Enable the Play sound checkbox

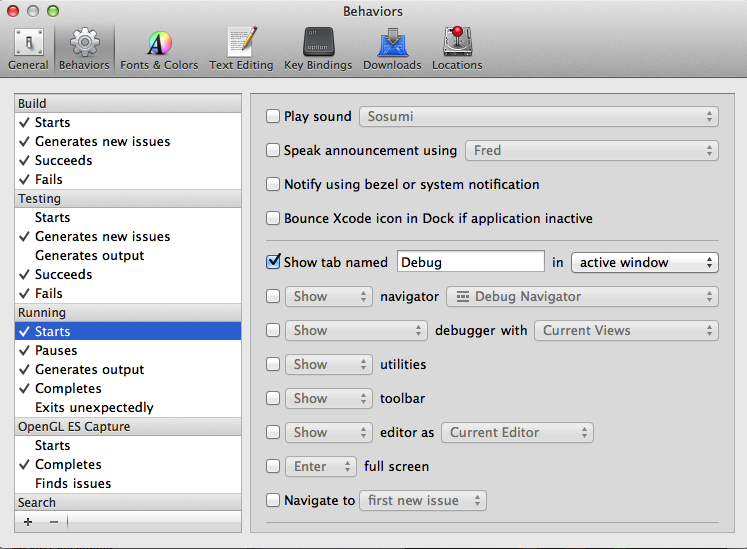273,117
